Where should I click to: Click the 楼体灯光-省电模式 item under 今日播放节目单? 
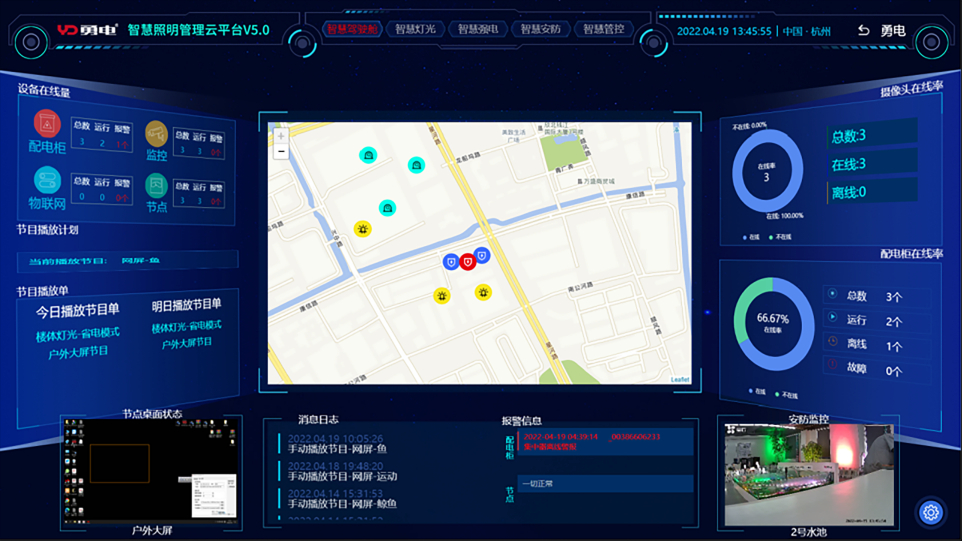pyautogui.click(x=78, y=333)
